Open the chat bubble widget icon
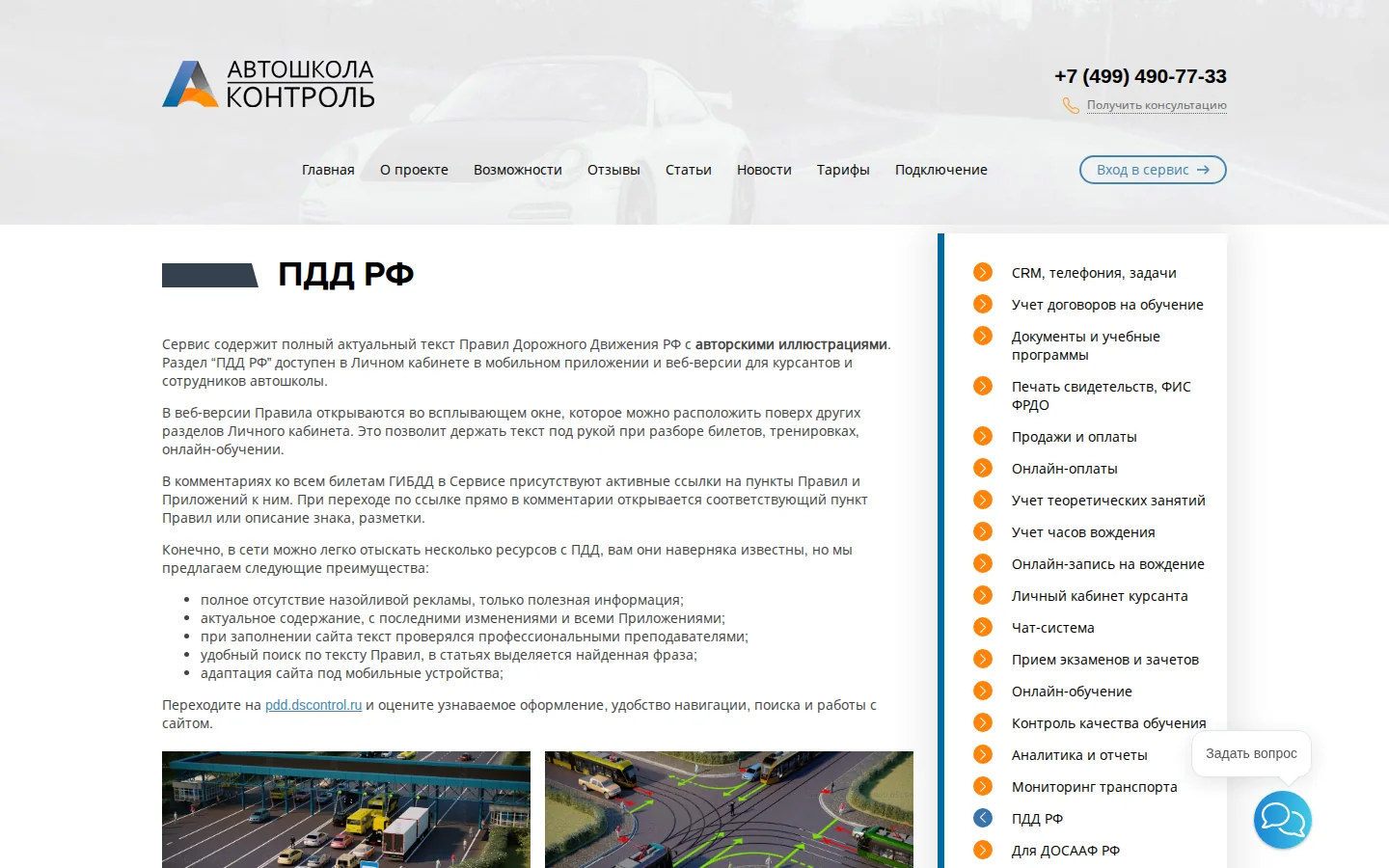 (1283, 820)
